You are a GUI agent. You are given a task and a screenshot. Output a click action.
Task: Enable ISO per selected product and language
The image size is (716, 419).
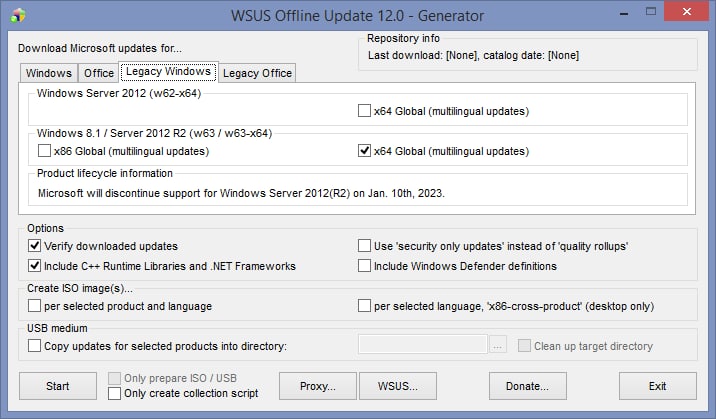[x=36, y=306]
